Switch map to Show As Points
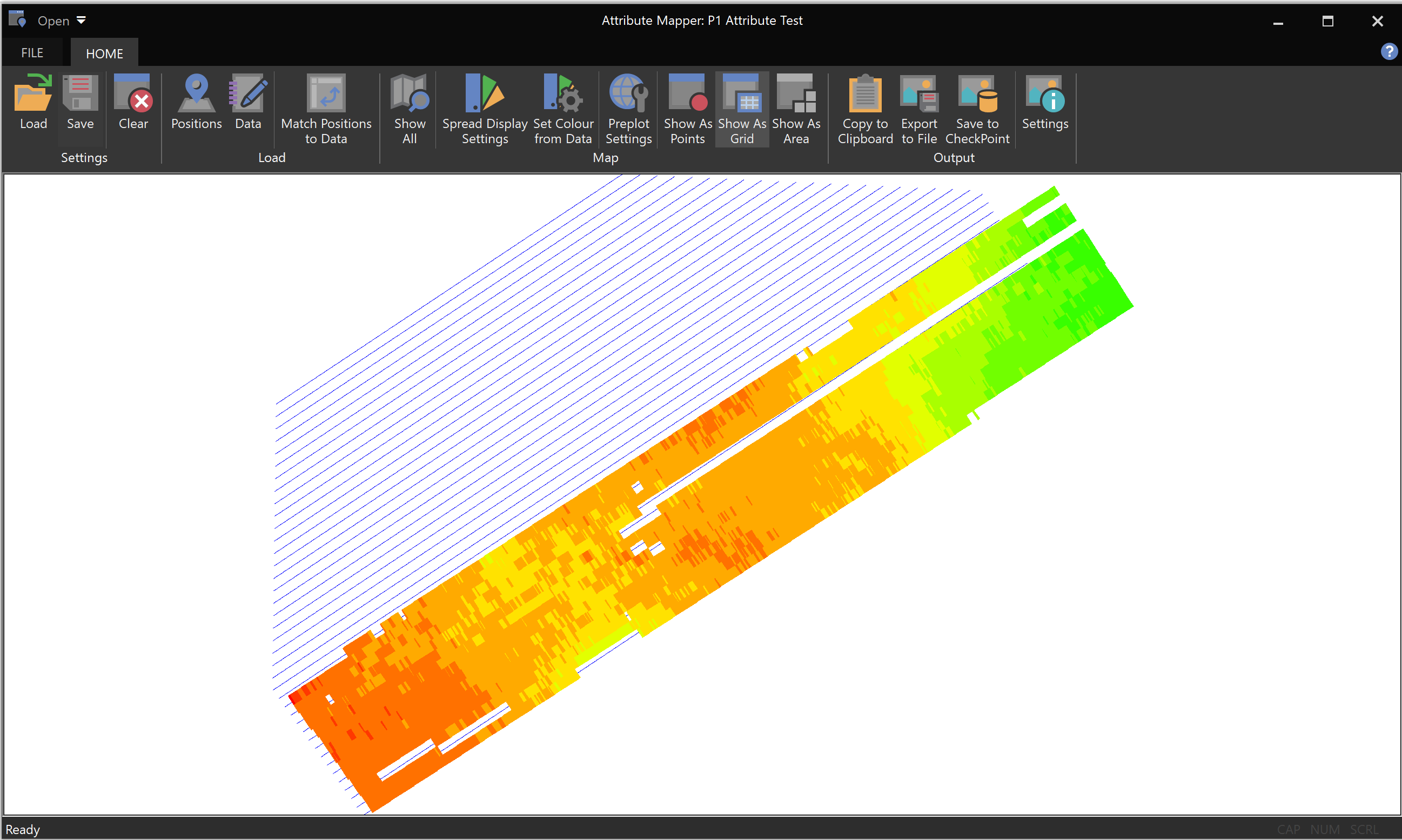Screen dimensions: 1402x840 pos(687,109)
